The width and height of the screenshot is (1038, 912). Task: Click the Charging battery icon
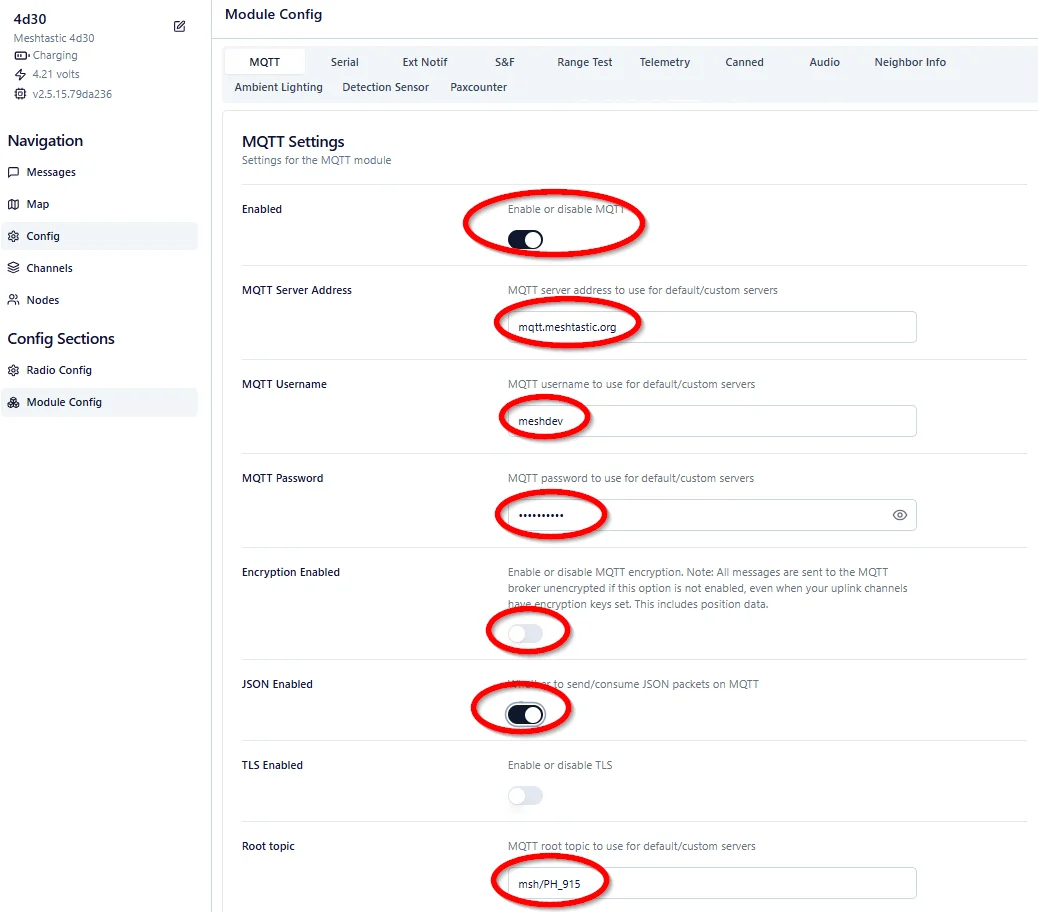[x=22, y=56]
